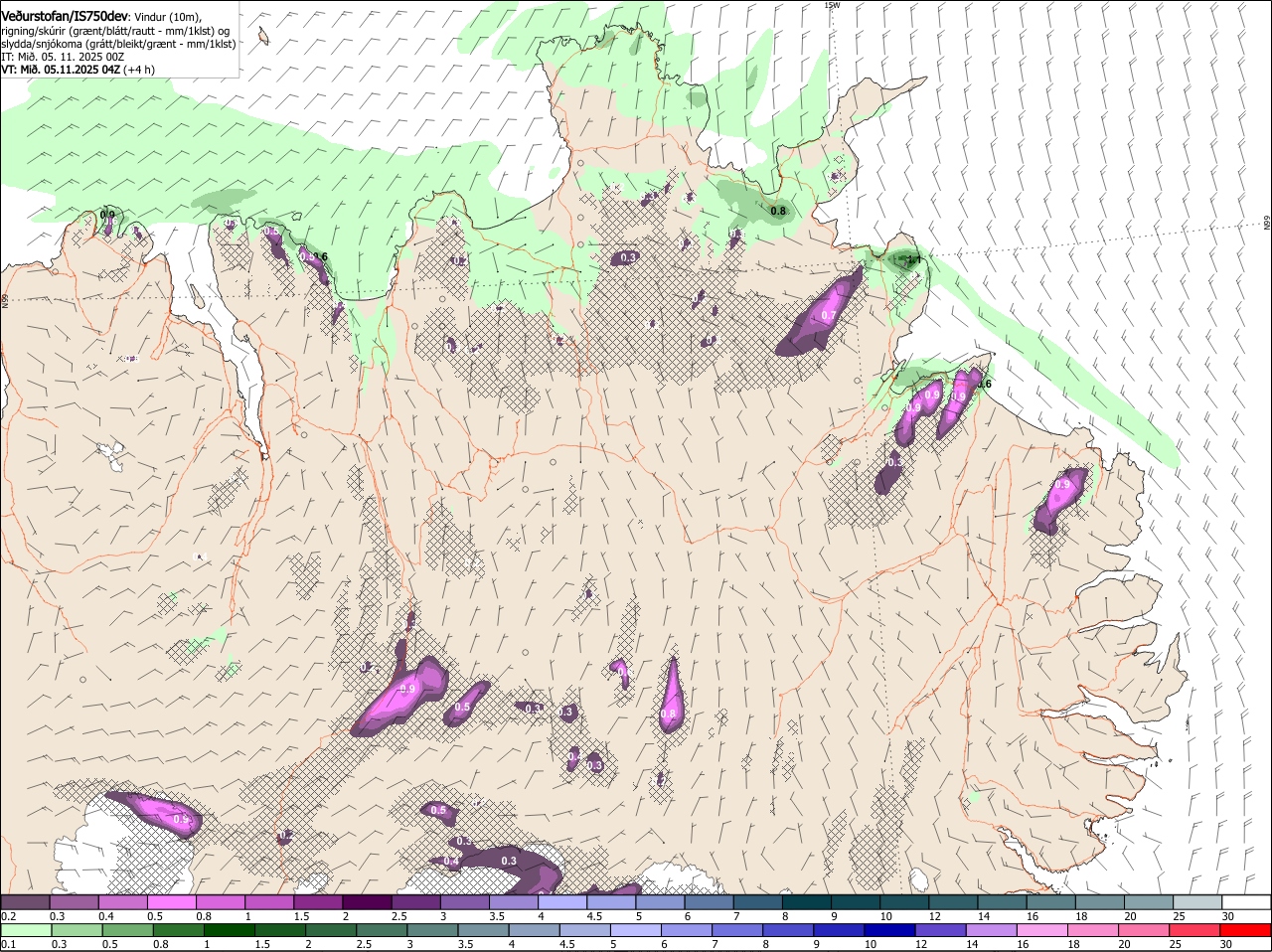Select the rain legend swatch between 0.3 and 0.5
1272x952 pixels.
click(77, 930)
